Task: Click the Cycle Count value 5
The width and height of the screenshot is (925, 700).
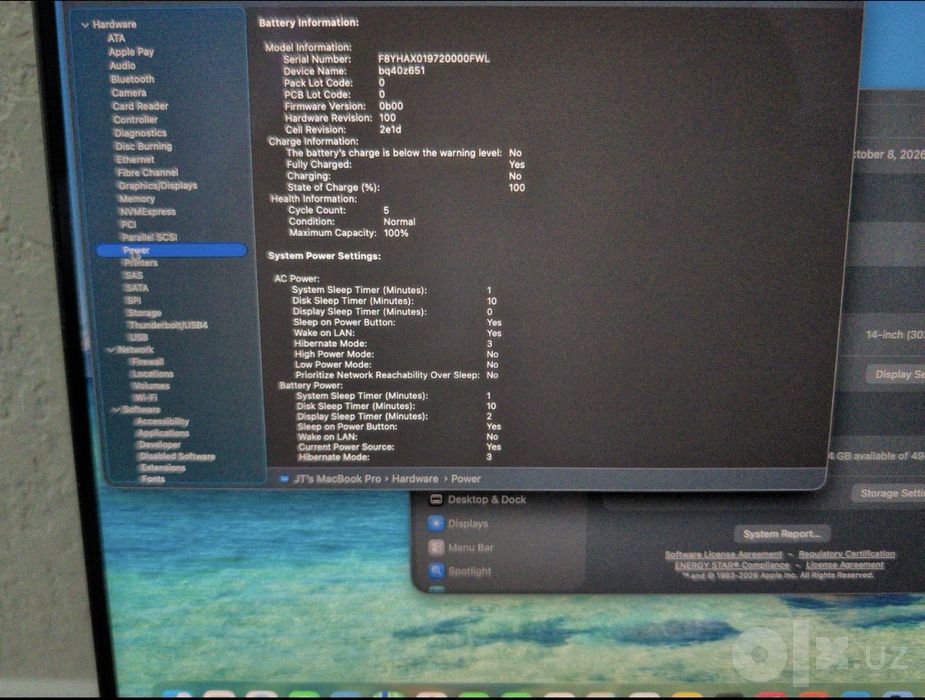Action: tap(386, 210)
